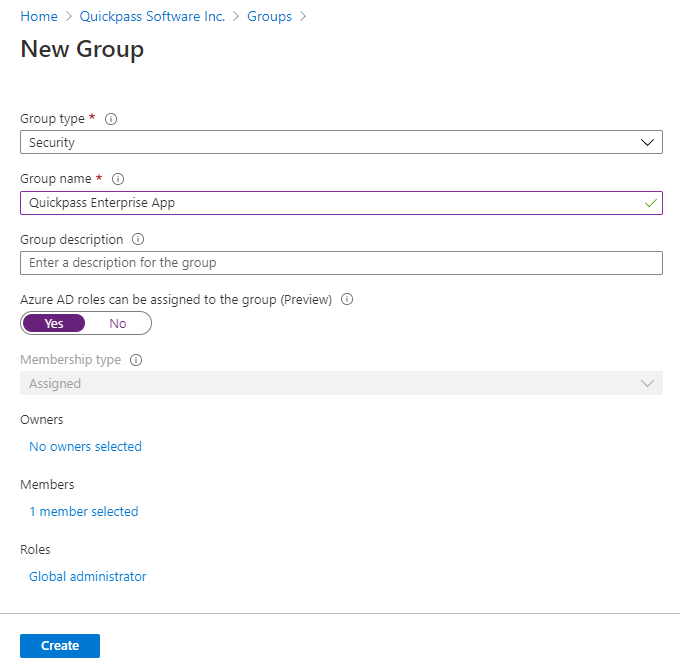The width and height of the screenshot is (680, 665).
Task: Open No owners selected link
Action: (x=85, y=446)
